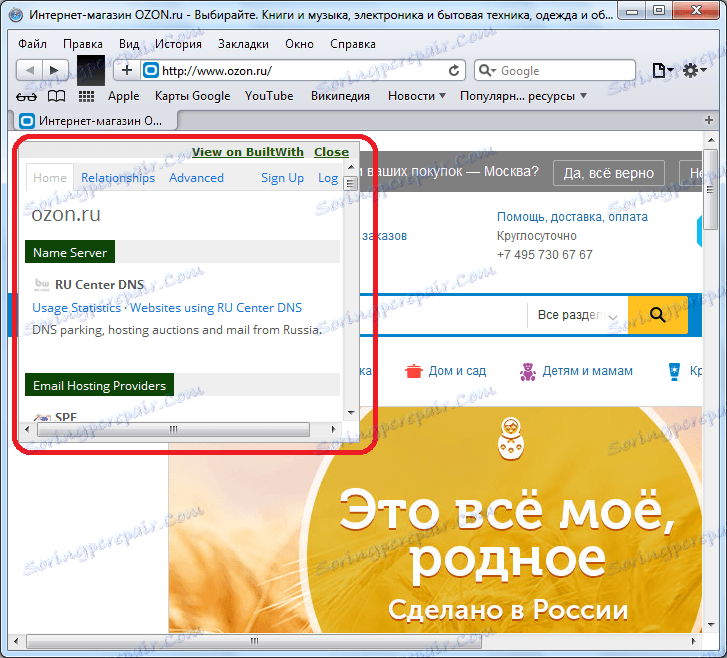Open the Справка menu
The height and width of the screenshot is (658, 727).
pyautogui.click(x=353, y=44)
